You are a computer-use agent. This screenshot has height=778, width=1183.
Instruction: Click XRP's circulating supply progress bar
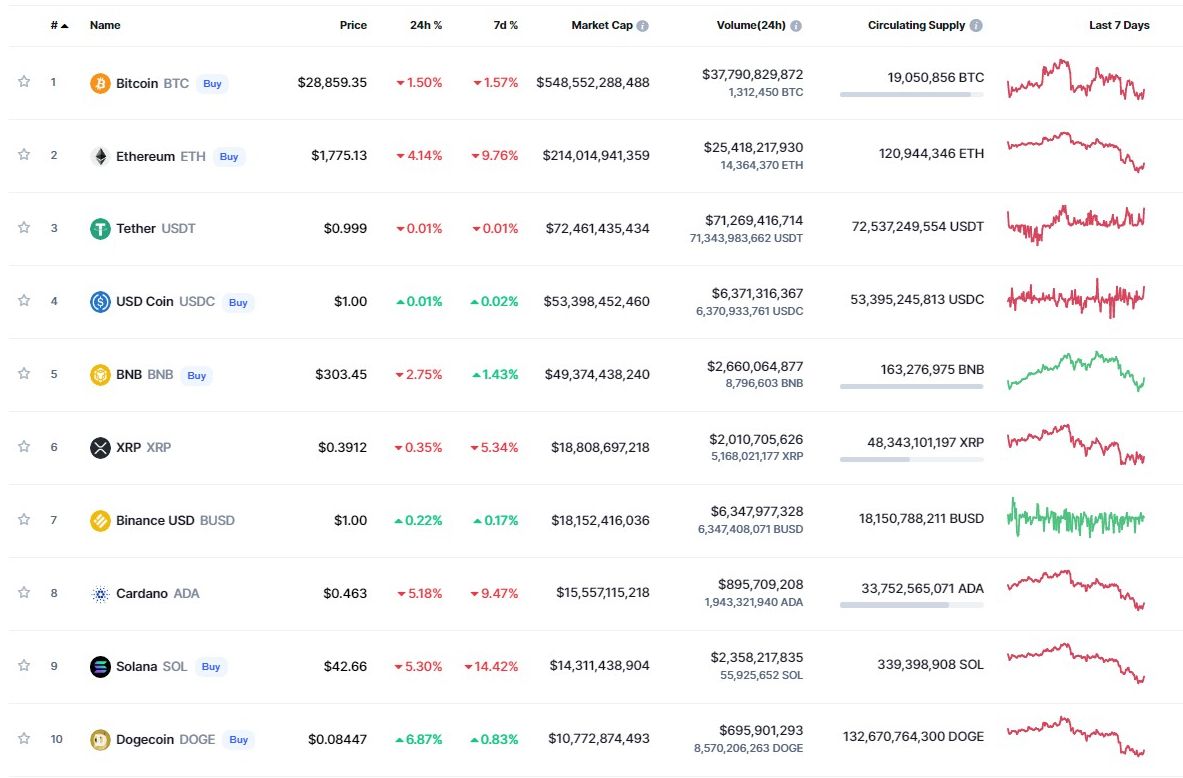911,460
